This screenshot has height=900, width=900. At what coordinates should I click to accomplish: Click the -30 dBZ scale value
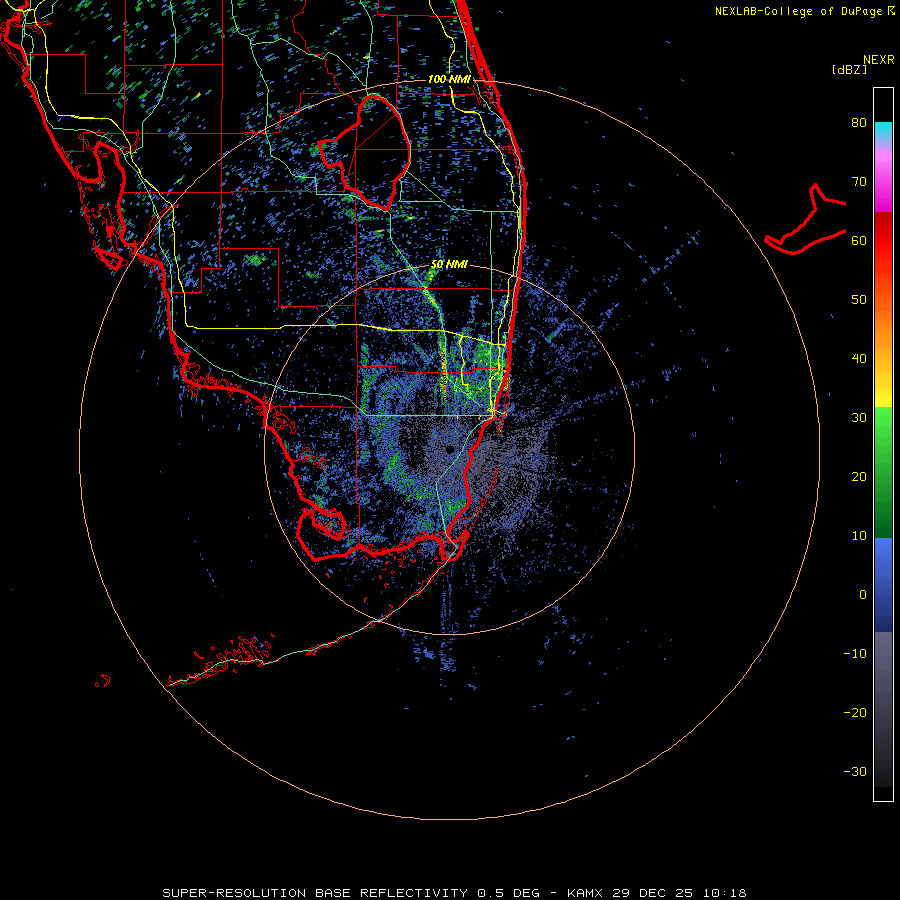pos(855,771)
